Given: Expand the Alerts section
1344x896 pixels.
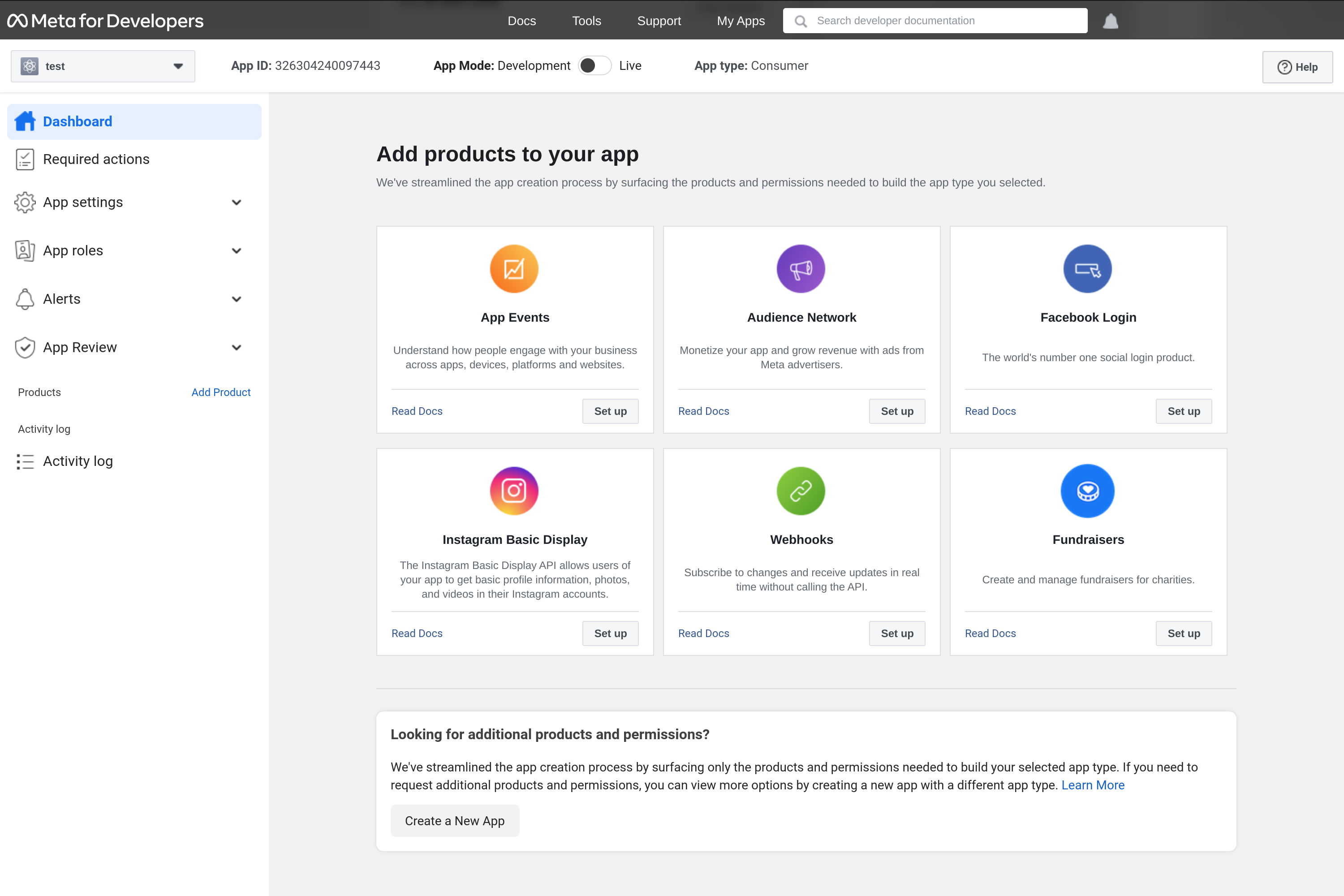Looking at the screenshot, I should [237, 298].
